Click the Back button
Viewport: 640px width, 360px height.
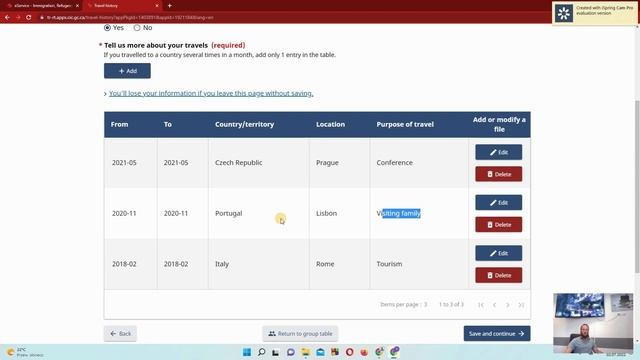click(x=120, y=333)
